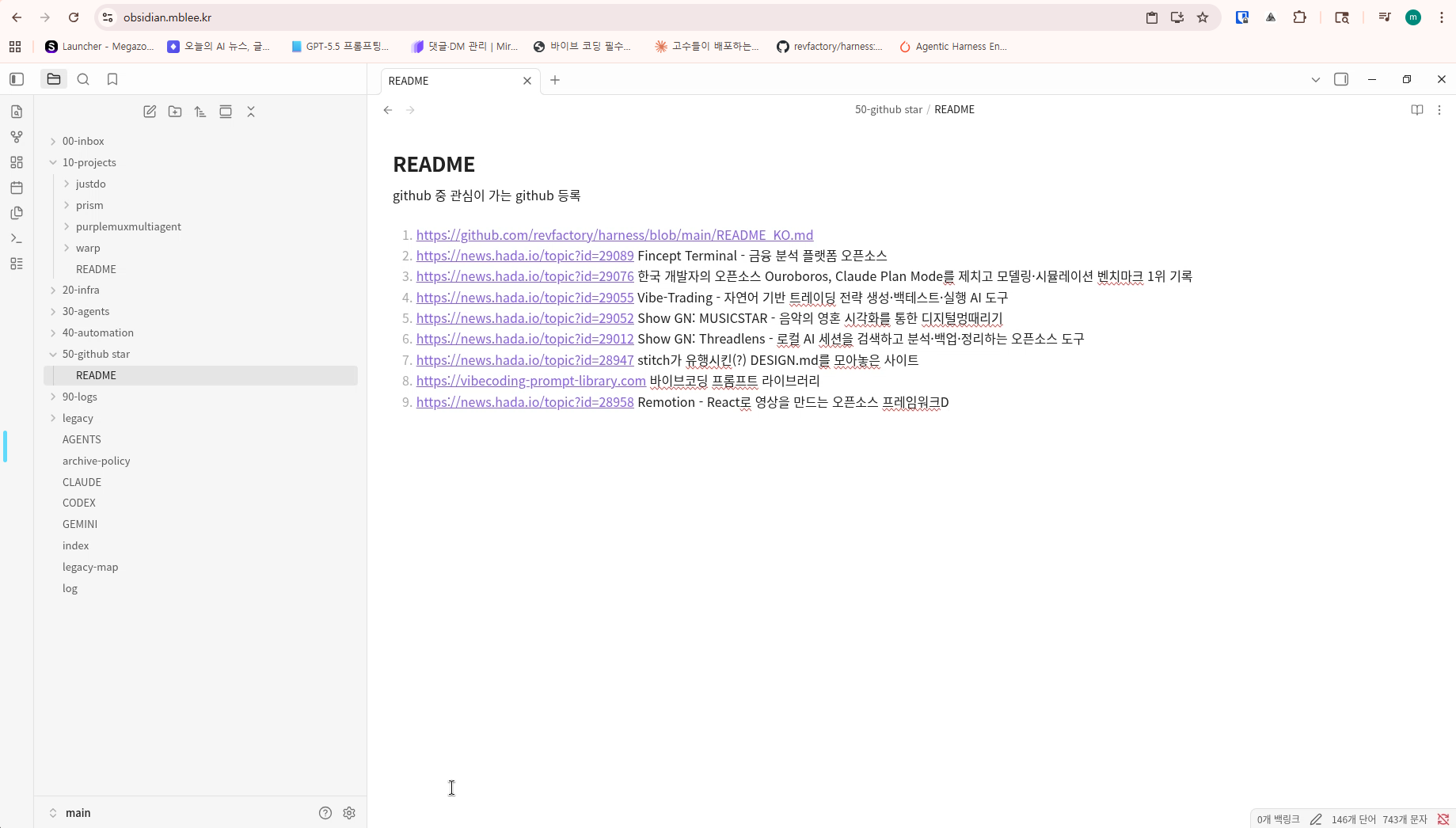Open the hada.io topic 29089 link
The height and width of the screenshot is (828, 1456).
pos(525,256)
